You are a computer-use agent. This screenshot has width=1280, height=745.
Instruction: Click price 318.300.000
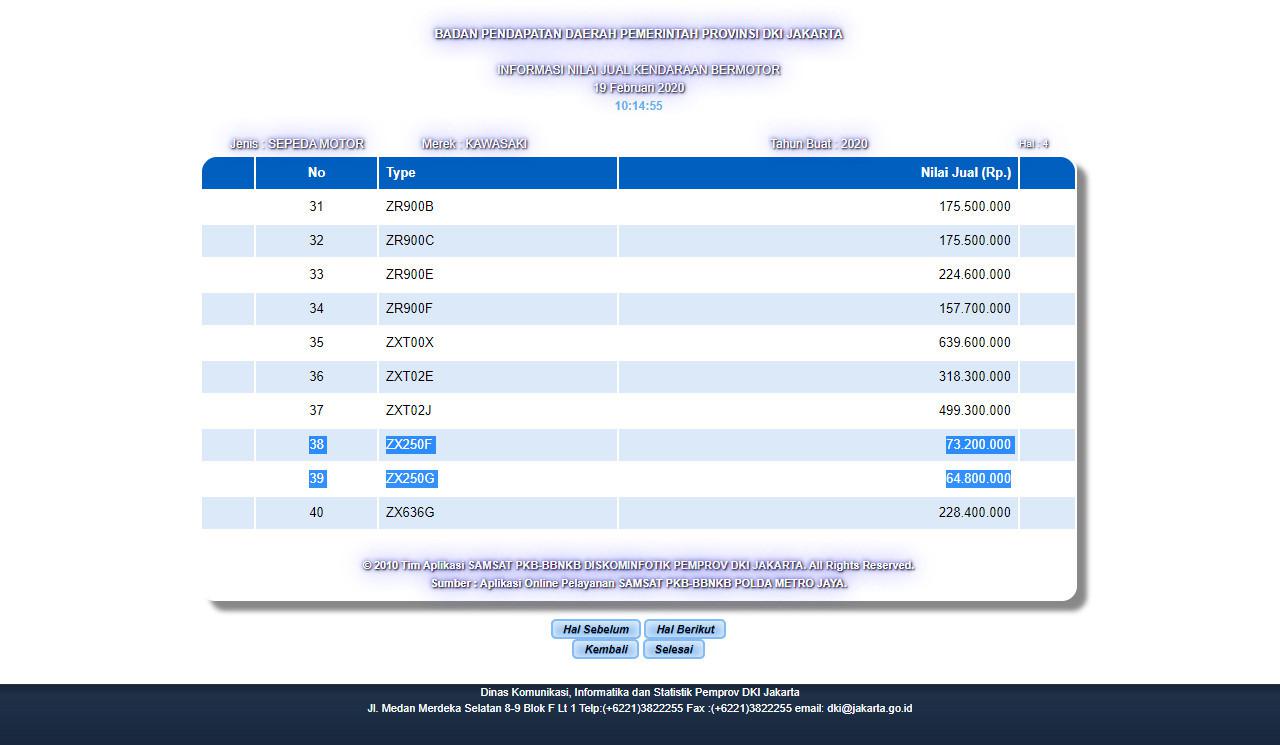click(x=975, y=377)
